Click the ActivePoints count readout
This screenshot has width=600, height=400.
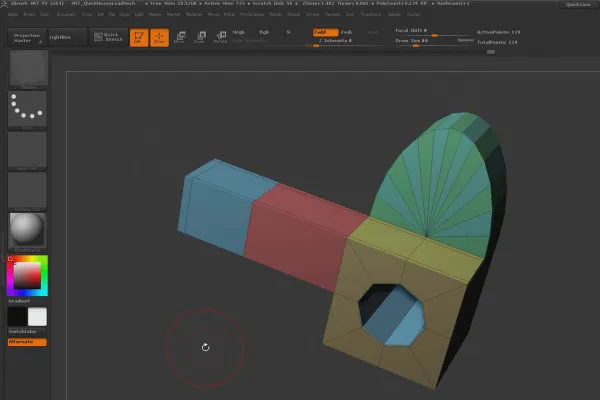pos(498,32)
